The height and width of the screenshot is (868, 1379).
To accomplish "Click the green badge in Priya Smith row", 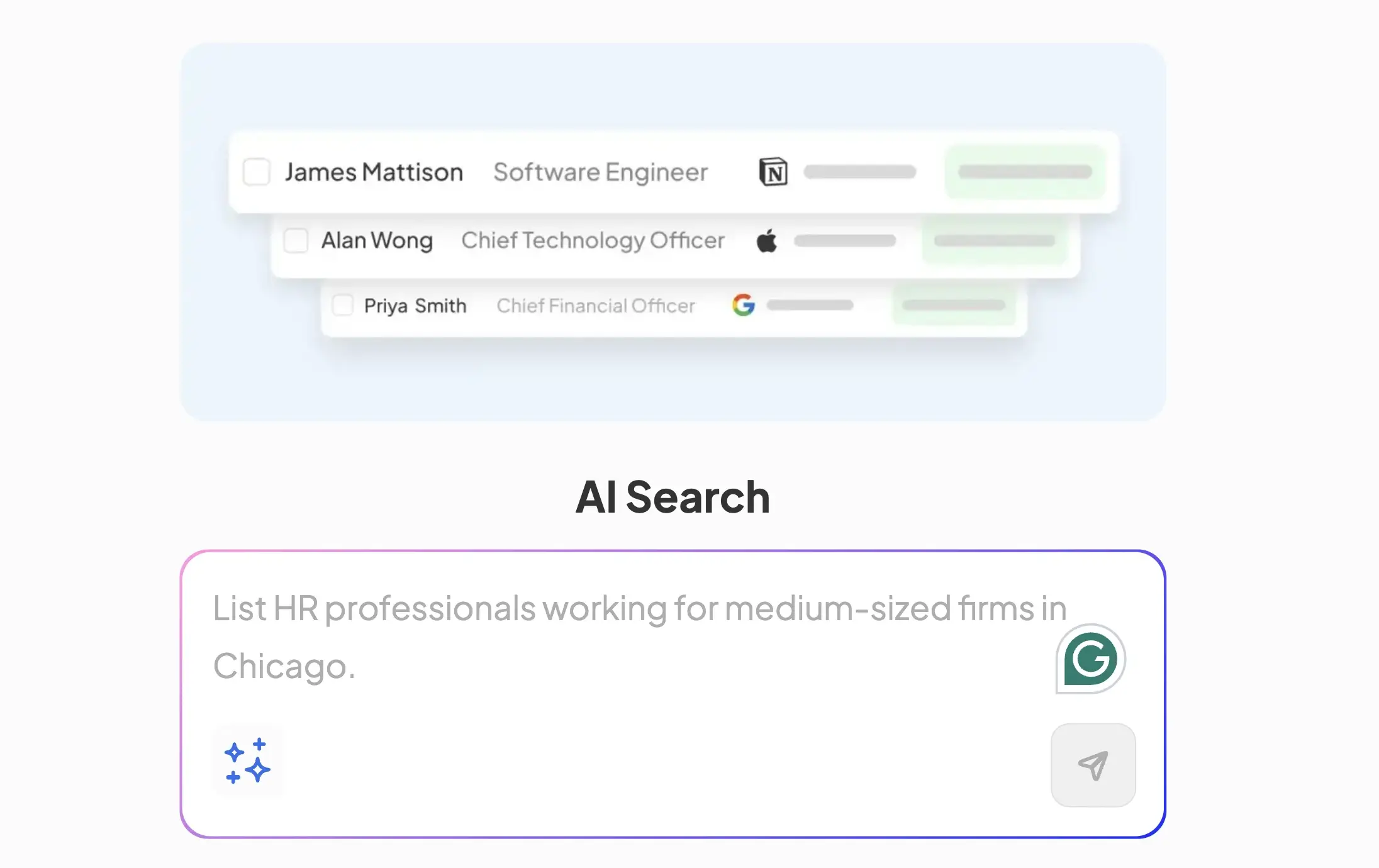I will pyautogui.click(x=954, y=305).
